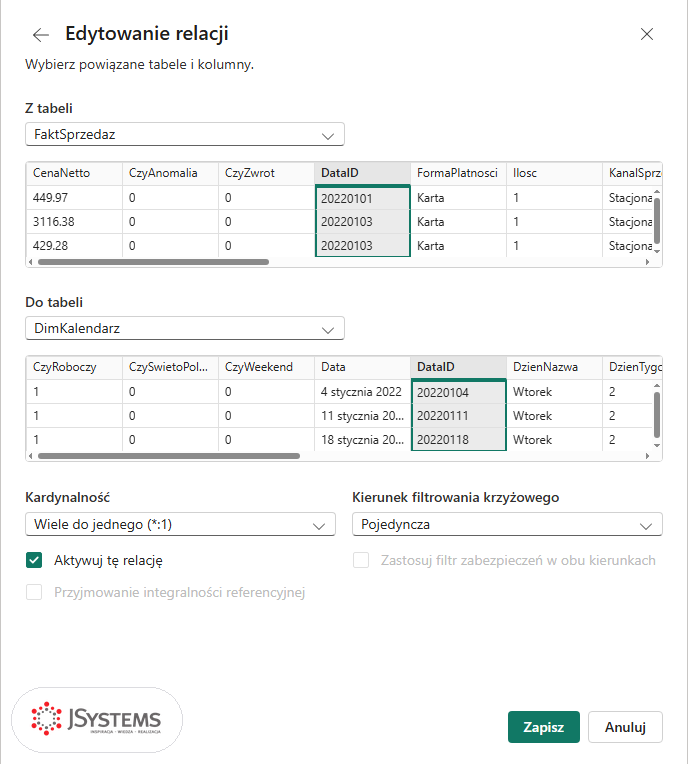Expand Kierunek filtrowania krzyżowego dropdown
The width and height of the screenshot is (688, 764).
[507, 524]
